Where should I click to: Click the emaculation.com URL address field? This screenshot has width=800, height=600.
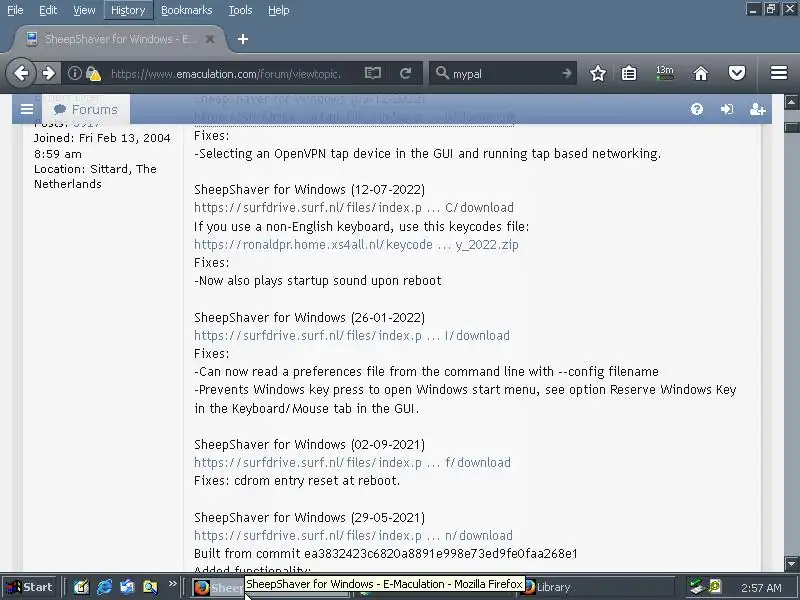pos(226,74)
